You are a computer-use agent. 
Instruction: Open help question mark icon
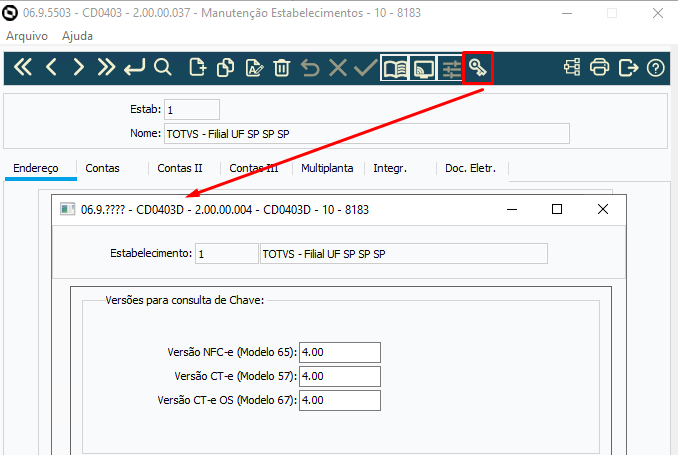656,68
